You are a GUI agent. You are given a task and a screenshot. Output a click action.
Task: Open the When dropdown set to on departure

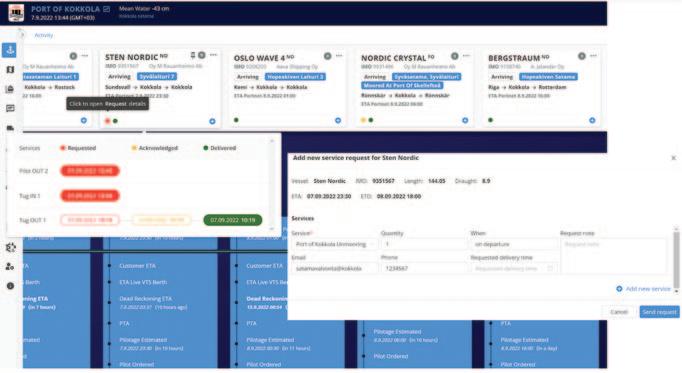[513, 244]
